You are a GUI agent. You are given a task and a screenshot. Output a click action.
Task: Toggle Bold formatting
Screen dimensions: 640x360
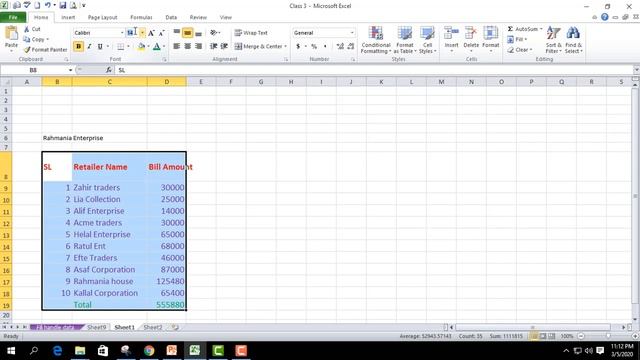[x=78, y=47]
